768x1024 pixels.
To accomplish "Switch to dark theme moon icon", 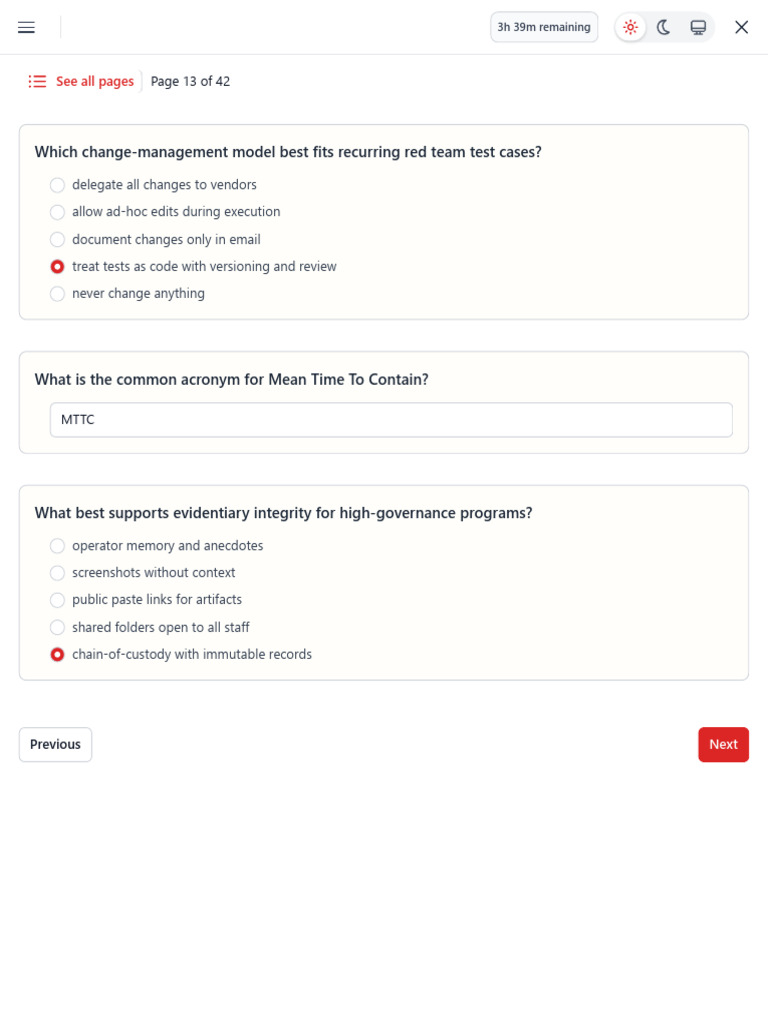I will tap(664, 27).
